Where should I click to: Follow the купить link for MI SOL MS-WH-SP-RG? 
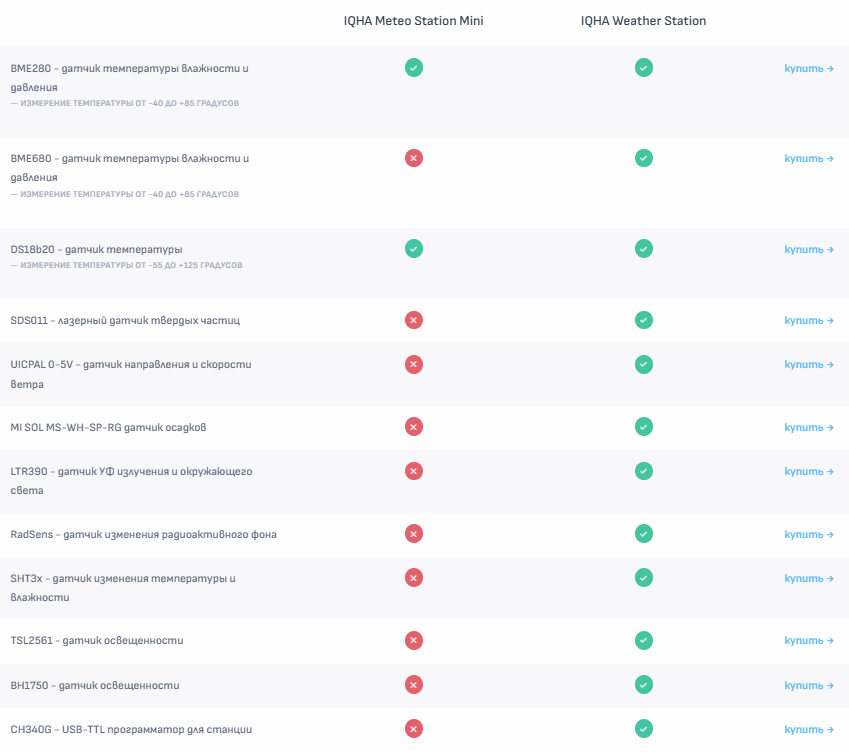(x=809, y=428)
